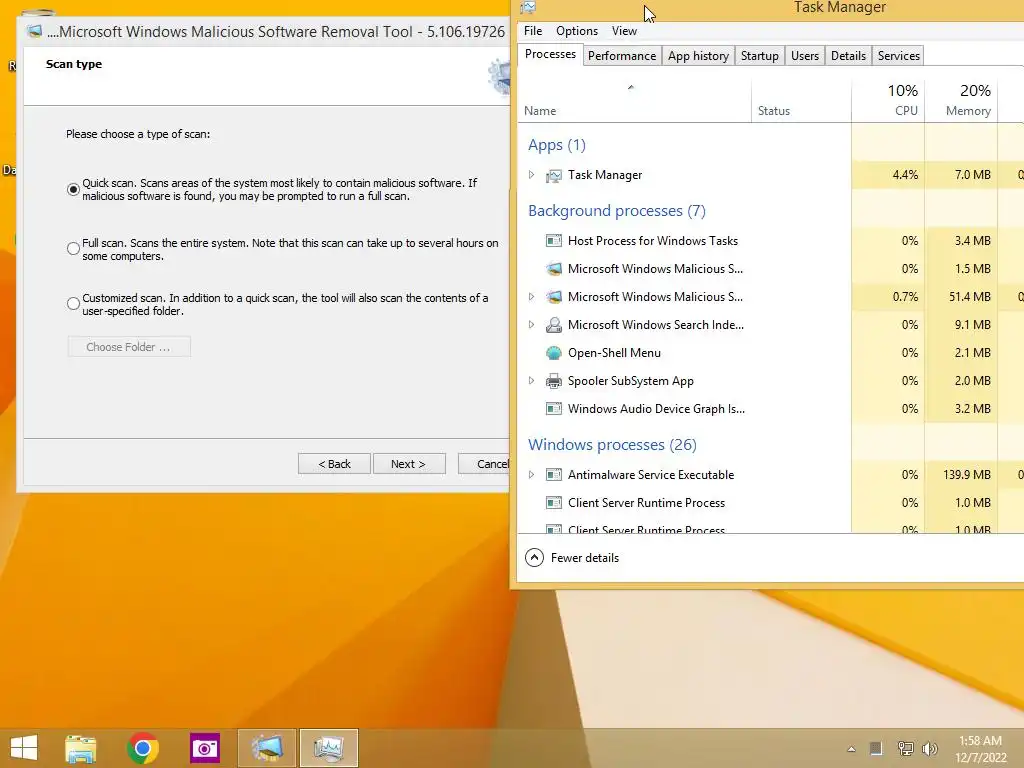The image size is (1024, 768).
Task: Open File Explorer from the taskbar
Action: pyautogui.click(x=81, y=748)
